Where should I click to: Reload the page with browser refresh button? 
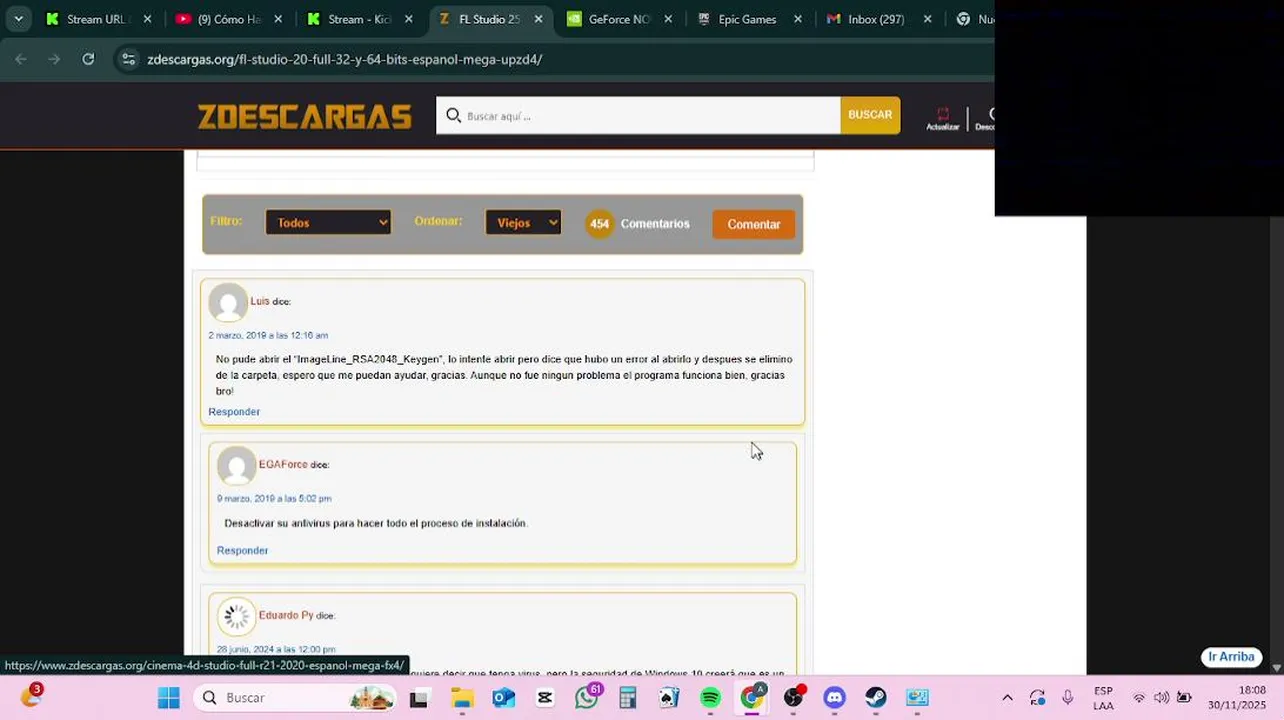[x=88, y=59]
